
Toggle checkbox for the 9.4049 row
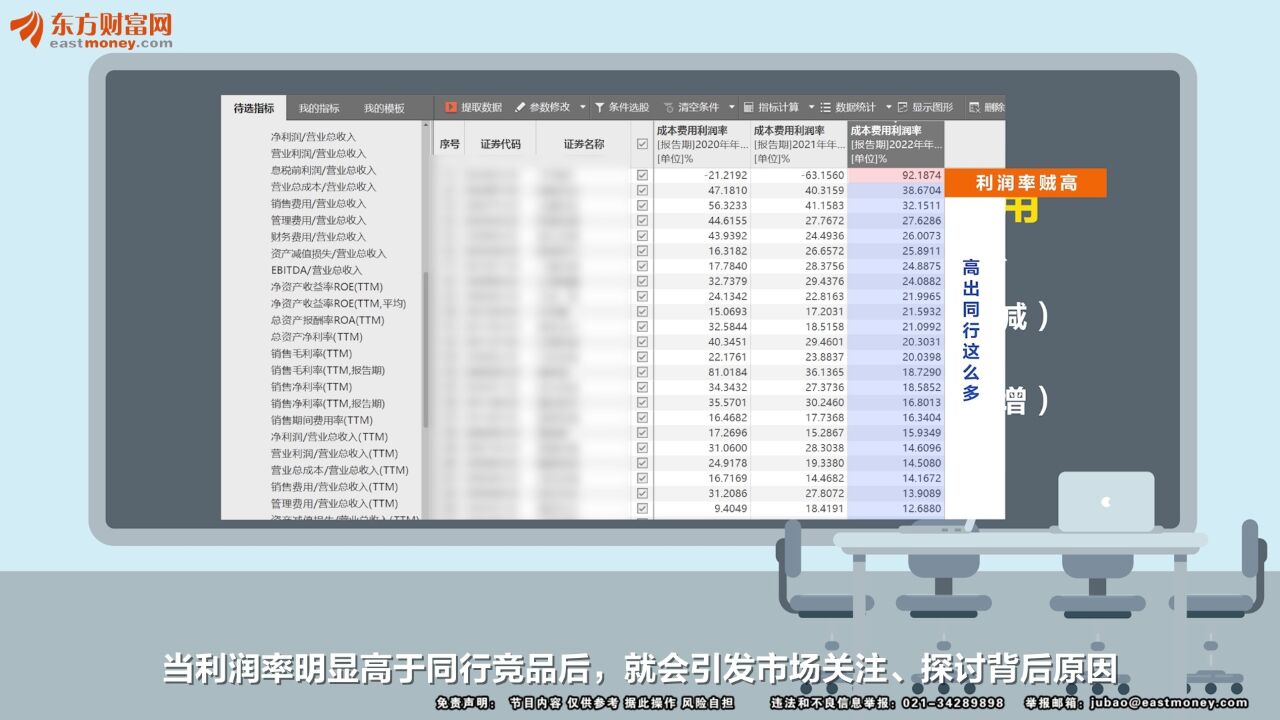point(642,508)
